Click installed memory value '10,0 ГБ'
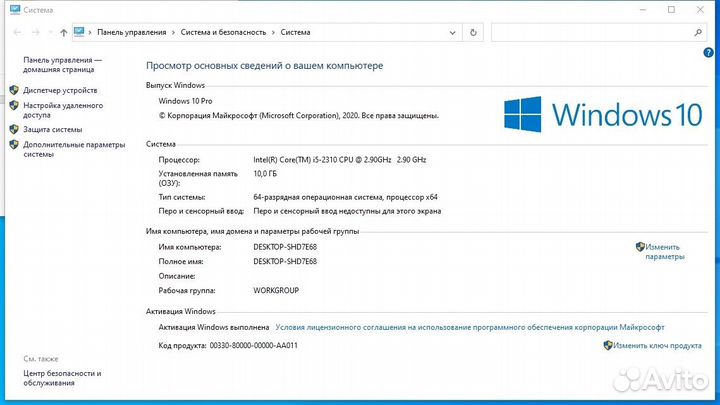720x405 pixels. point(265,174)
